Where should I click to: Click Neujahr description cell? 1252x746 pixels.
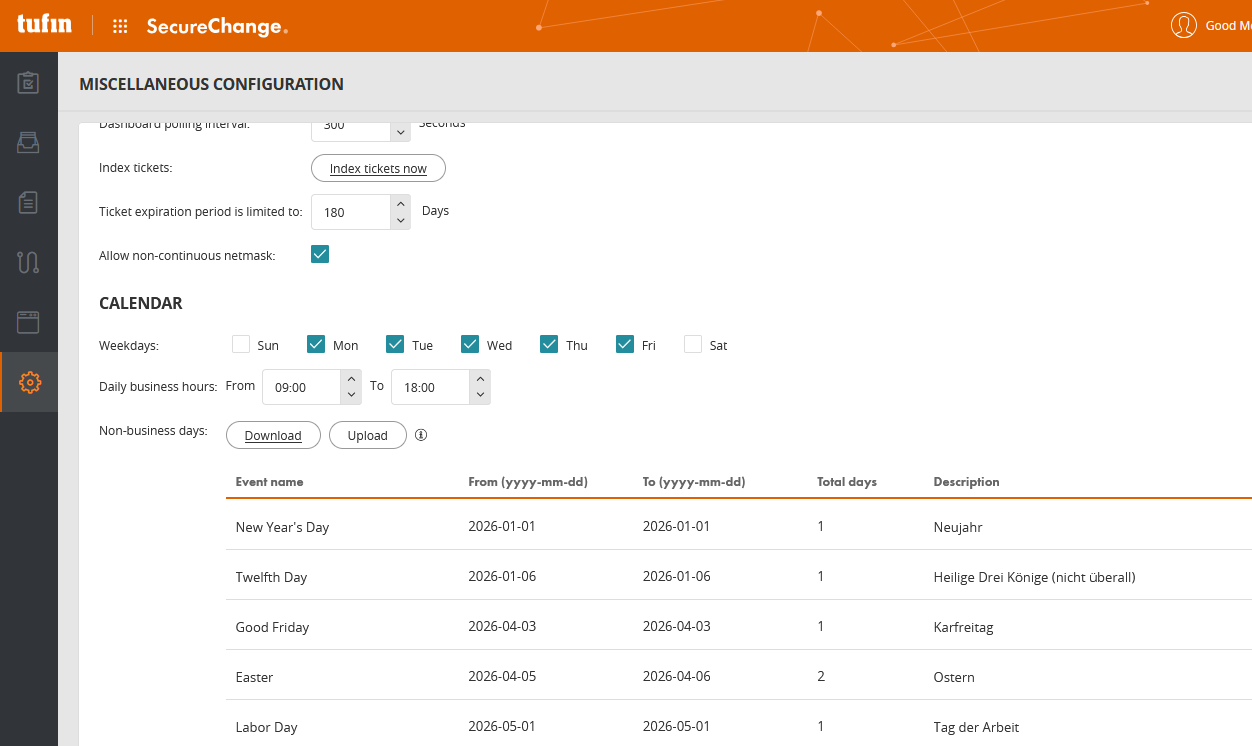[x=958, y=527]
